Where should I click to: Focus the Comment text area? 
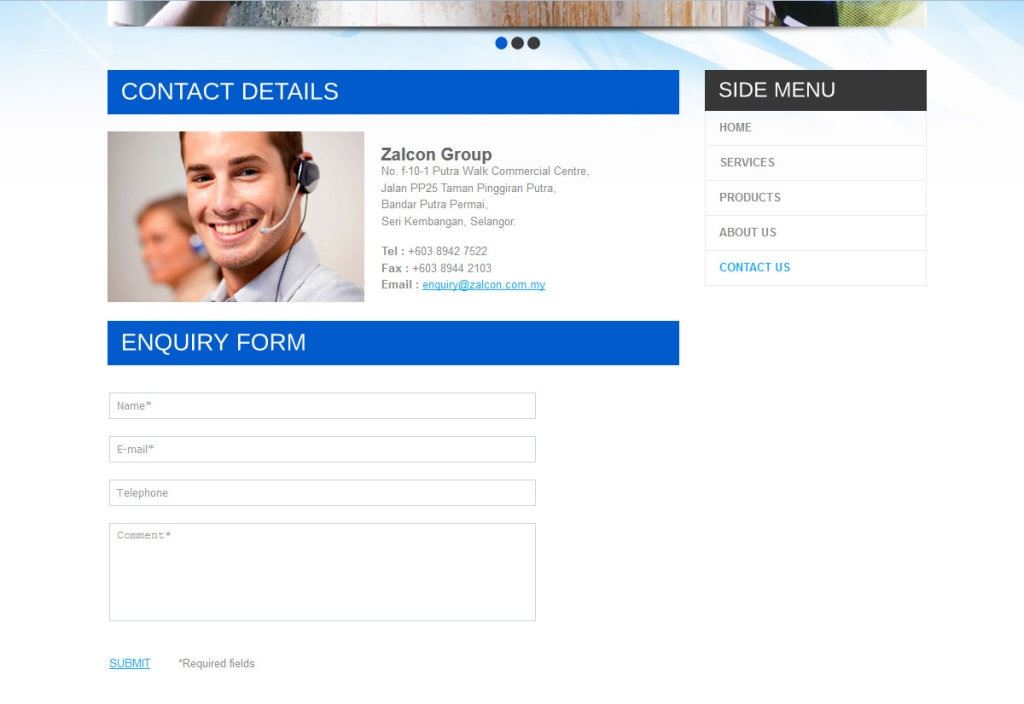pos(322,572)
